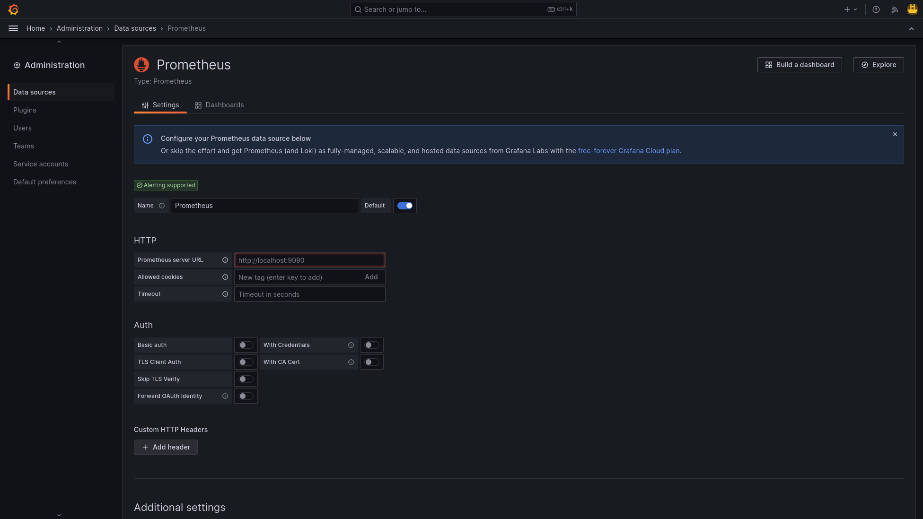
Task: Click info icon beside Forward OAuth Identity
Action: (x=225, y=396)
